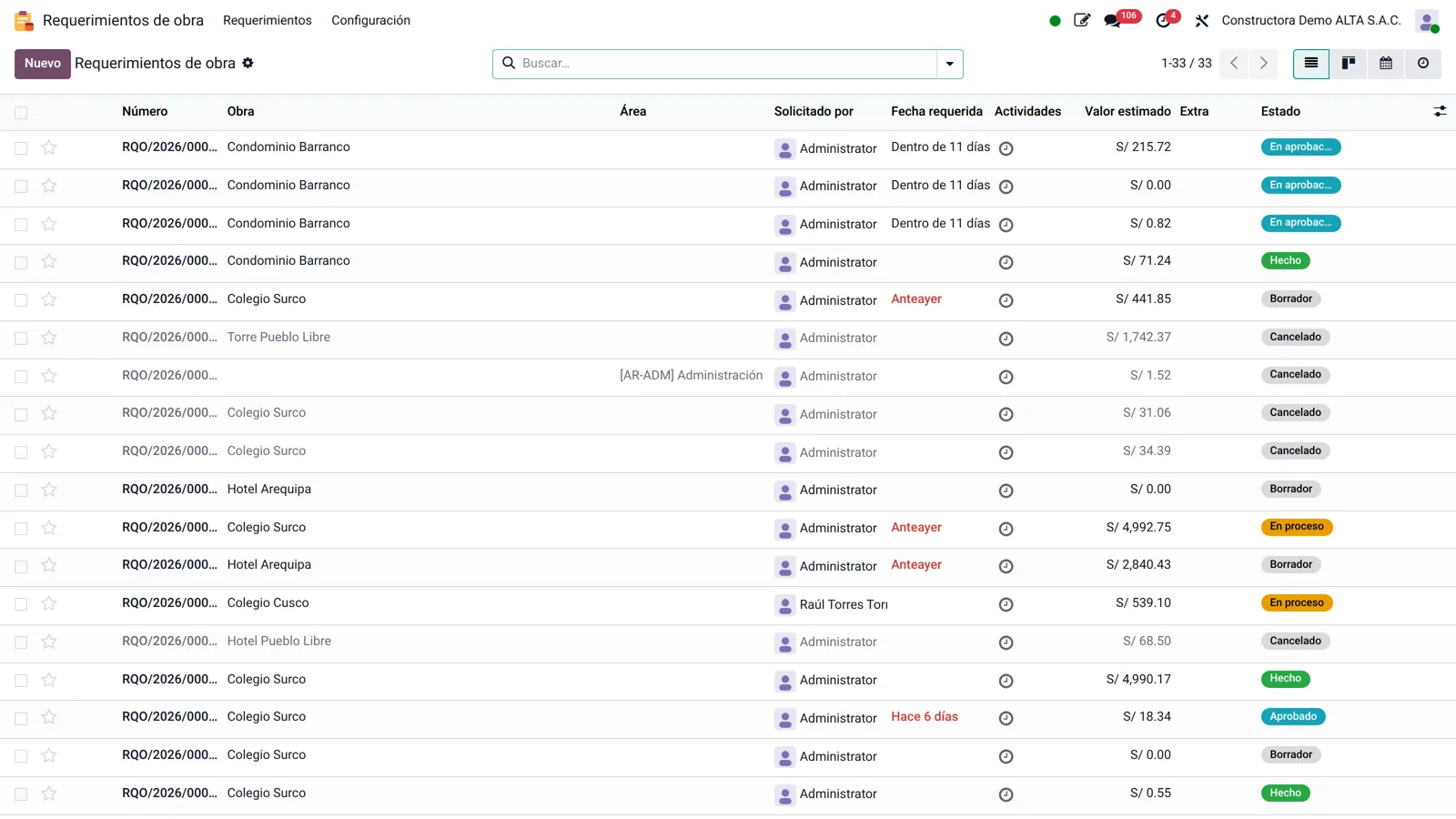Open activity clock on S/ 441.85 Colegio Surco row

pyautogui.click(x=1006, y=300)
